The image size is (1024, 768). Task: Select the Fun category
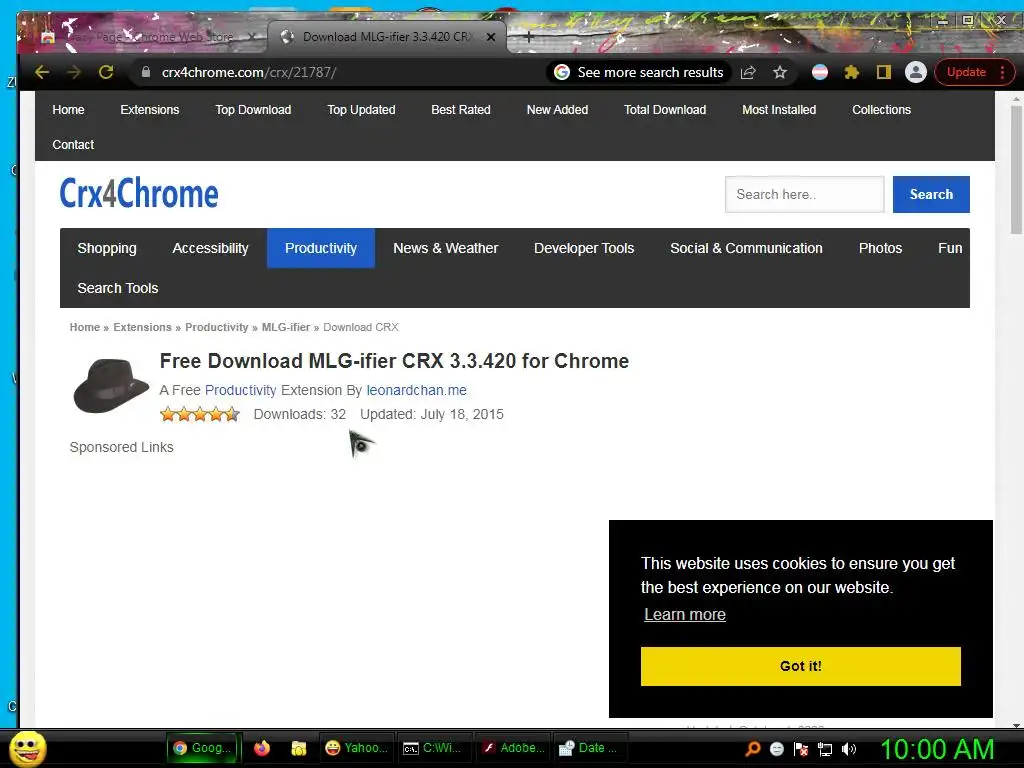[x=950, y=248]
